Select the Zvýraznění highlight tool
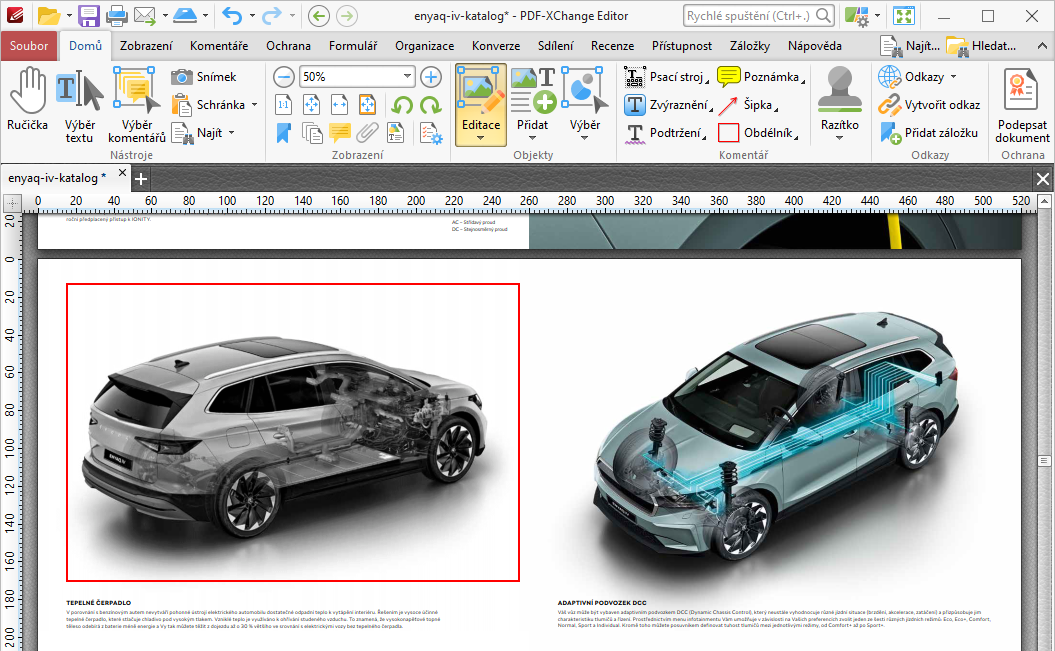The image size is (1055, 651). click(x=667, y=105)
